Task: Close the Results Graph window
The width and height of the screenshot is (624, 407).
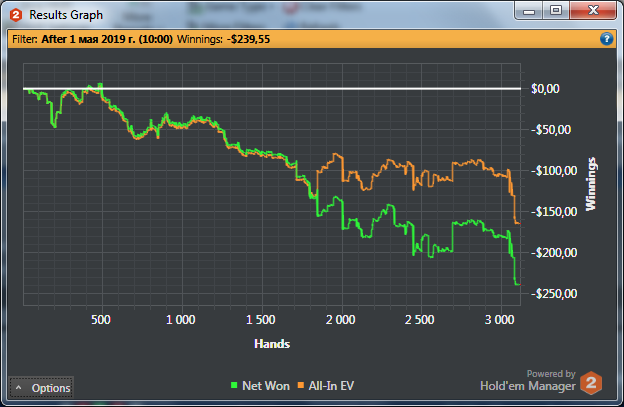Action: [593, 10]
